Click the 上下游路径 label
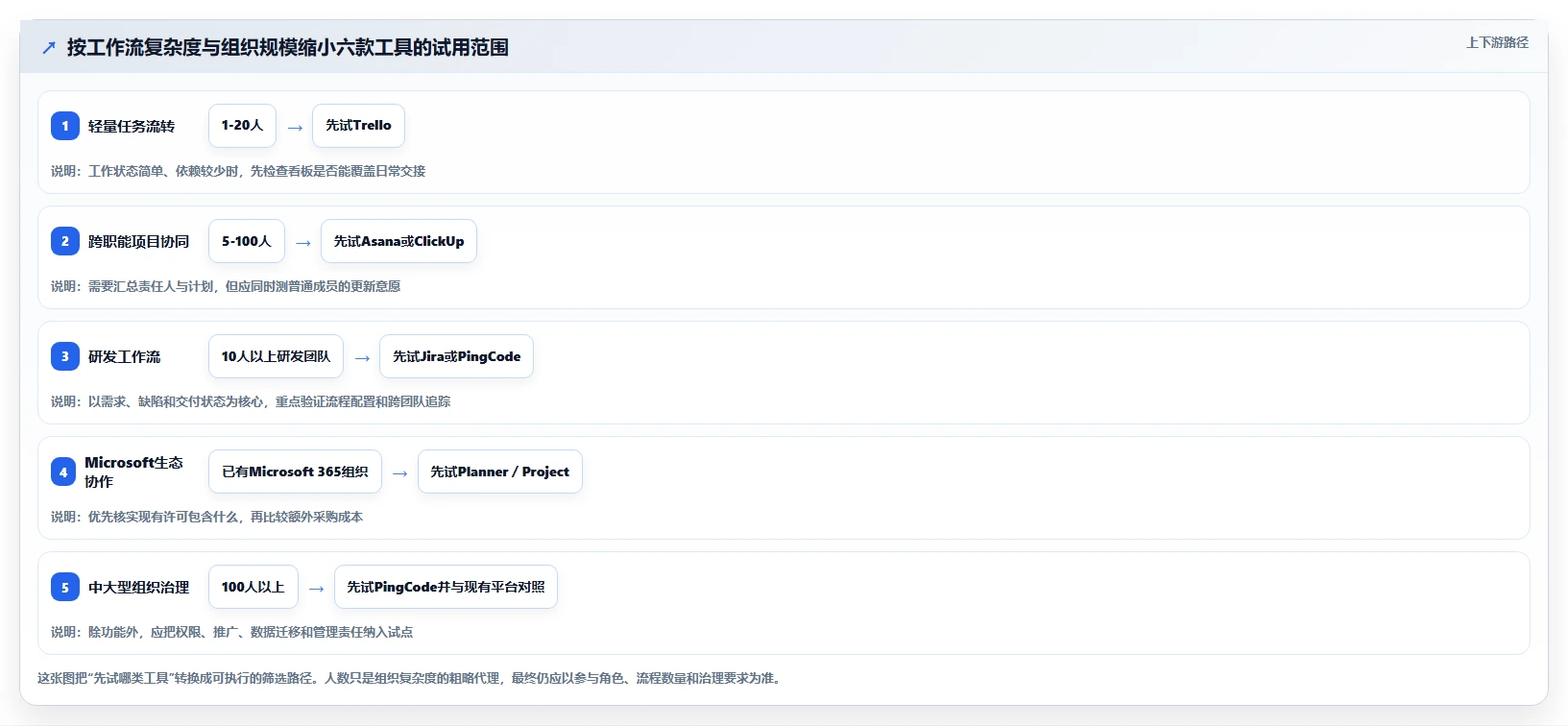Screen dimensions: 1568x726 click(x=1497, y=42)
